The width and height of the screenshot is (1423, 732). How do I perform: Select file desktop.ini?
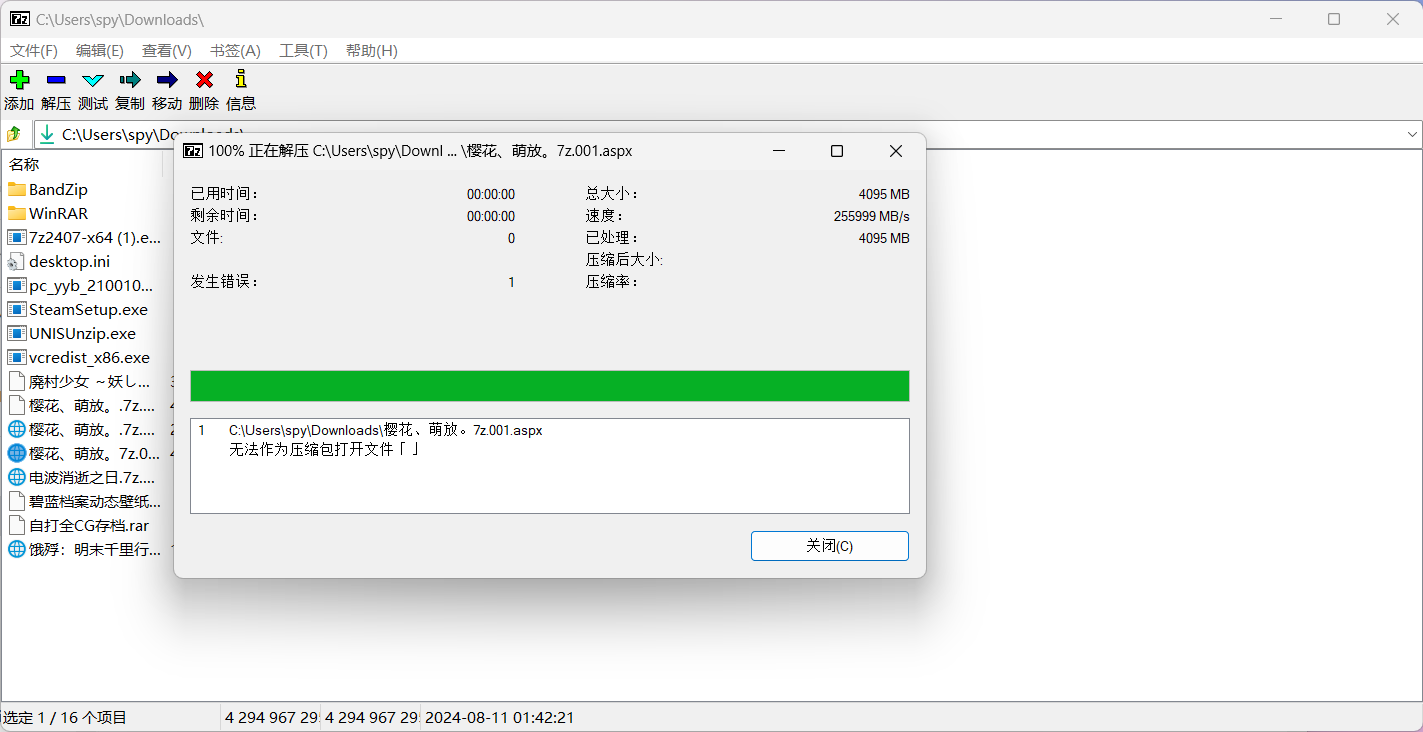pyautogui.click(x=69, y=261)
